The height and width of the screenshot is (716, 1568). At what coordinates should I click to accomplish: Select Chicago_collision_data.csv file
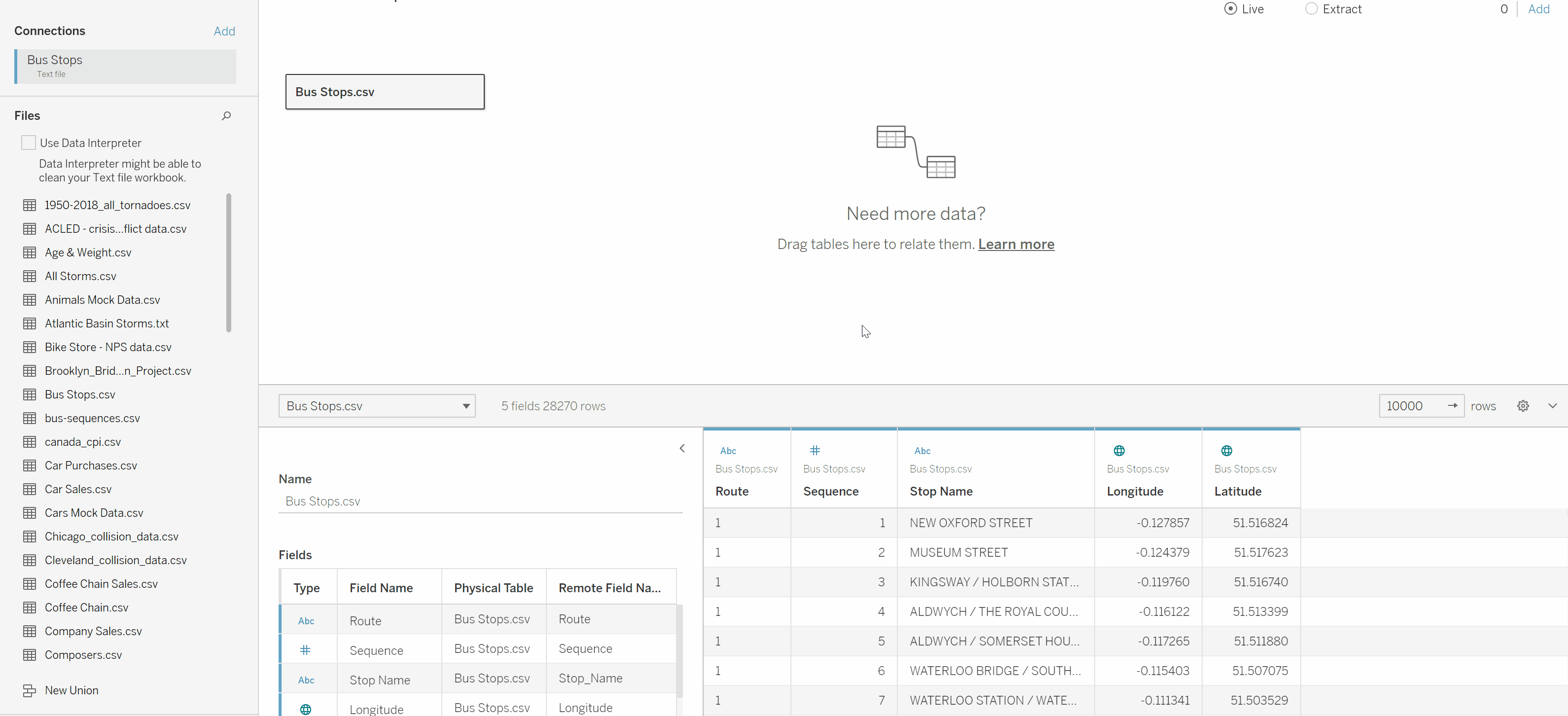[x=111, y=537]
